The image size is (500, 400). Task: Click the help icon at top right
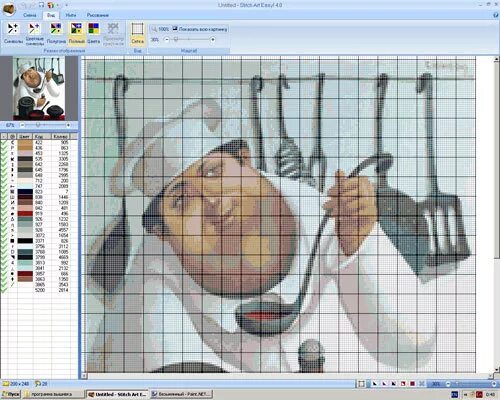(496, 15)
